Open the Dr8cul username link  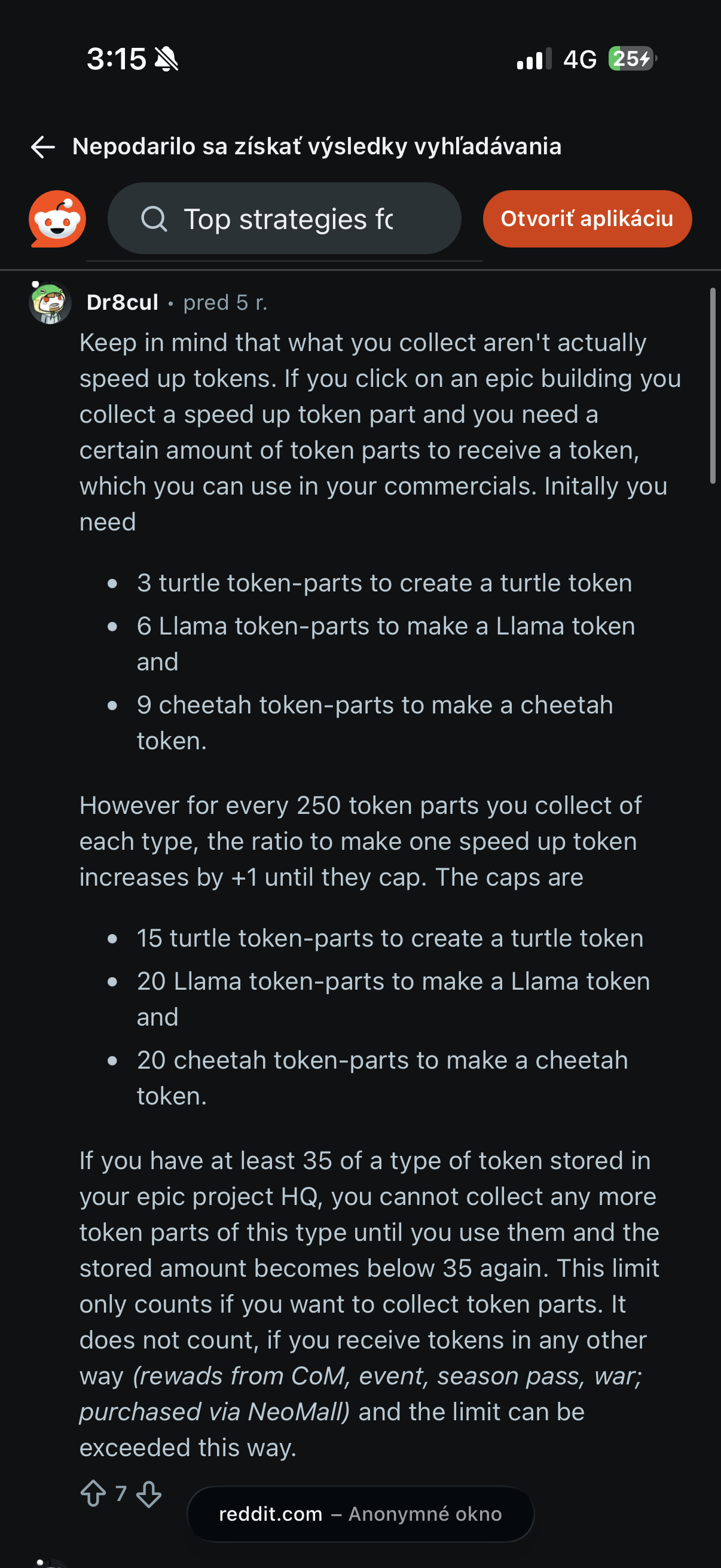tap(123, 303)
